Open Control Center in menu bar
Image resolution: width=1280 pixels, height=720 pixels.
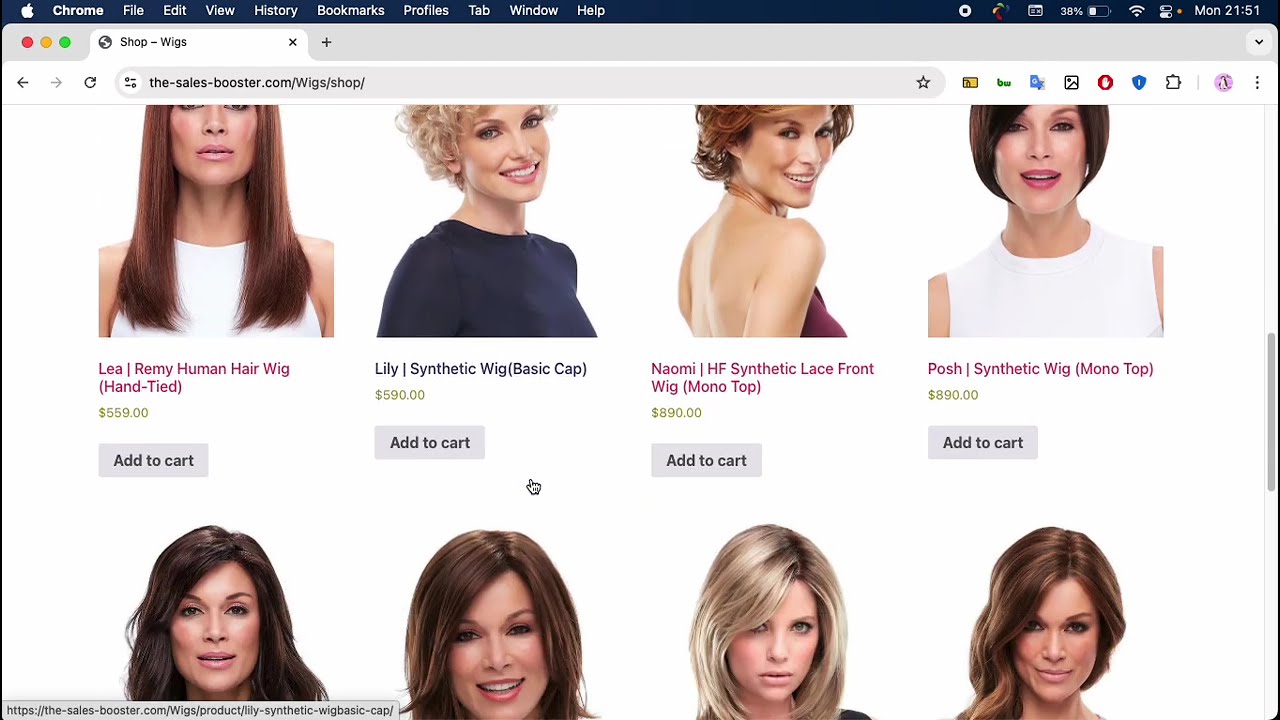(1166, 10)
